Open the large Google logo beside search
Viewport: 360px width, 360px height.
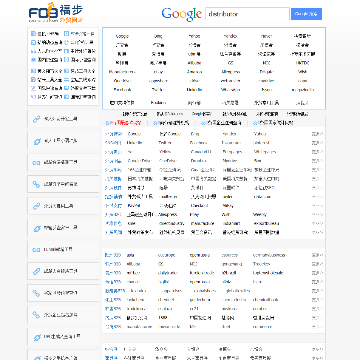coord(181,14)
